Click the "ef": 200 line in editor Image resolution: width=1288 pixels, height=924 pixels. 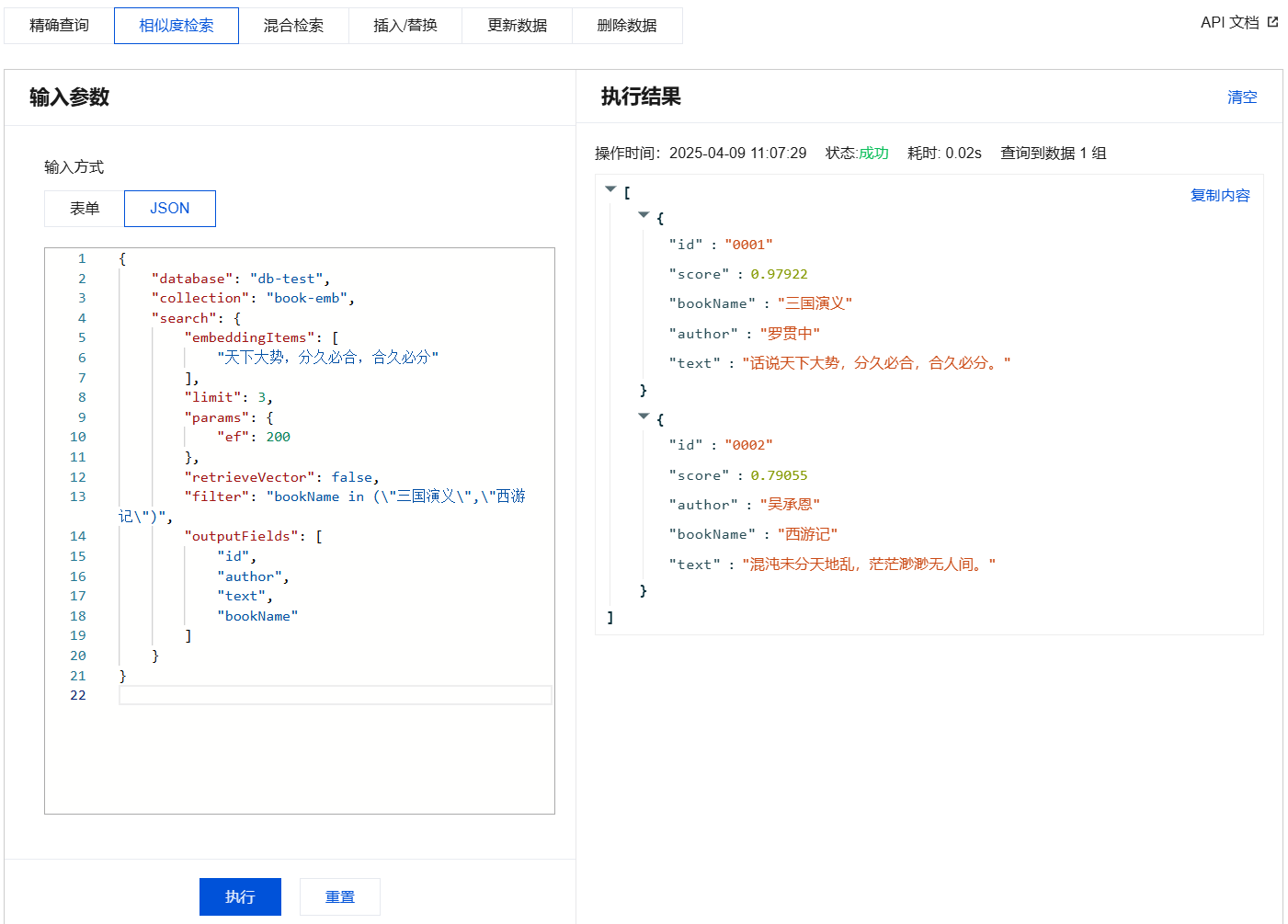[x=253, y=437]
